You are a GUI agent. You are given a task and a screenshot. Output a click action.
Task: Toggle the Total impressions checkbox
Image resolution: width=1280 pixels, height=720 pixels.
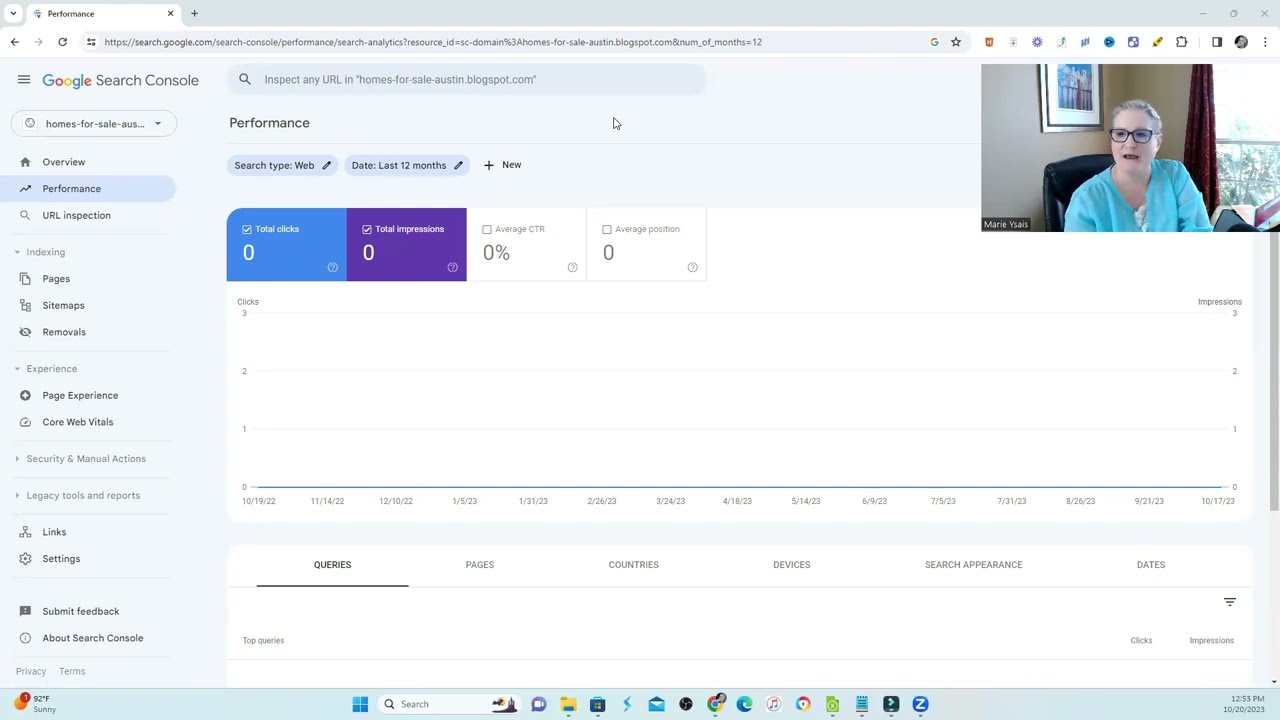pyautogui.click(x=367, y=229)
